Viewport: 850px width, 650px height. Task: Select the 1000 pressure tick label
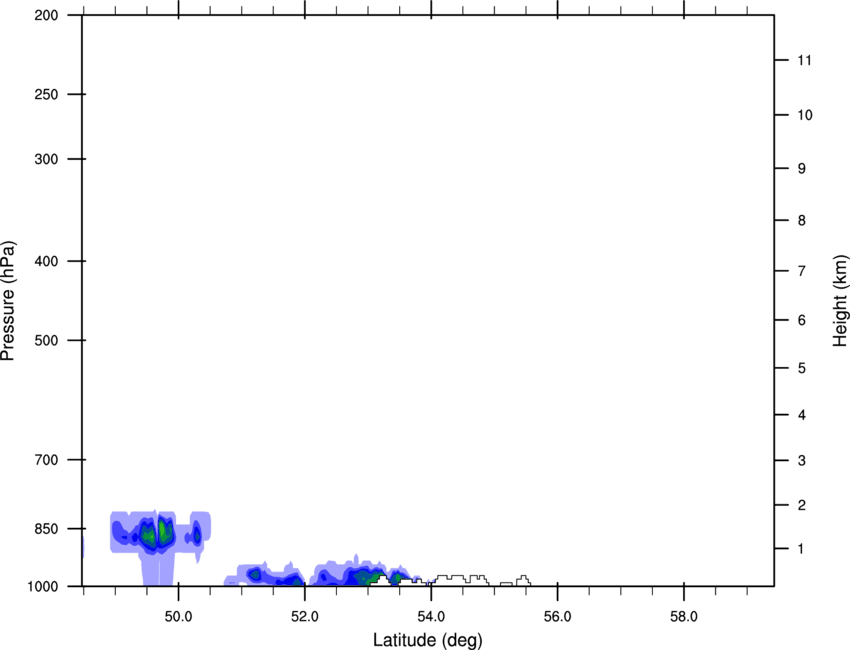coord(43,586)
